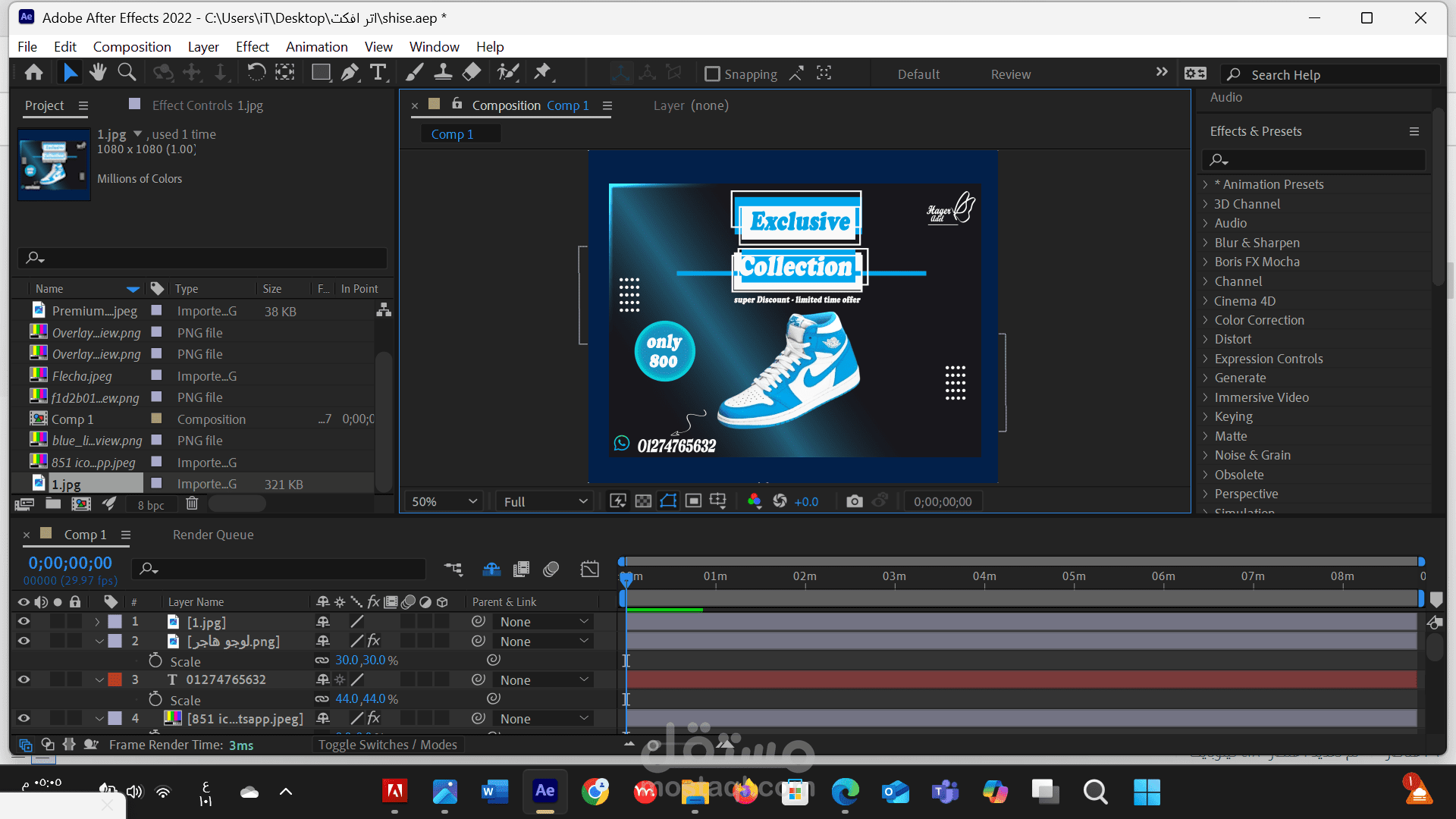Select the Zoom tool in toolbar
This screenshot has width=1456, height=819.
pos(127,73)
